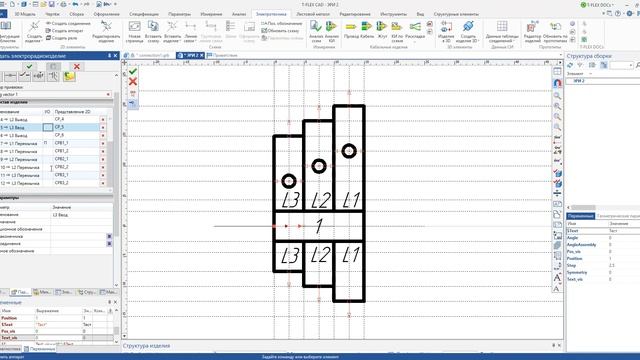This screenshot has width=640, height=360.
Task: Click the Новая страница ribbon icon
Action: (134, 31)
